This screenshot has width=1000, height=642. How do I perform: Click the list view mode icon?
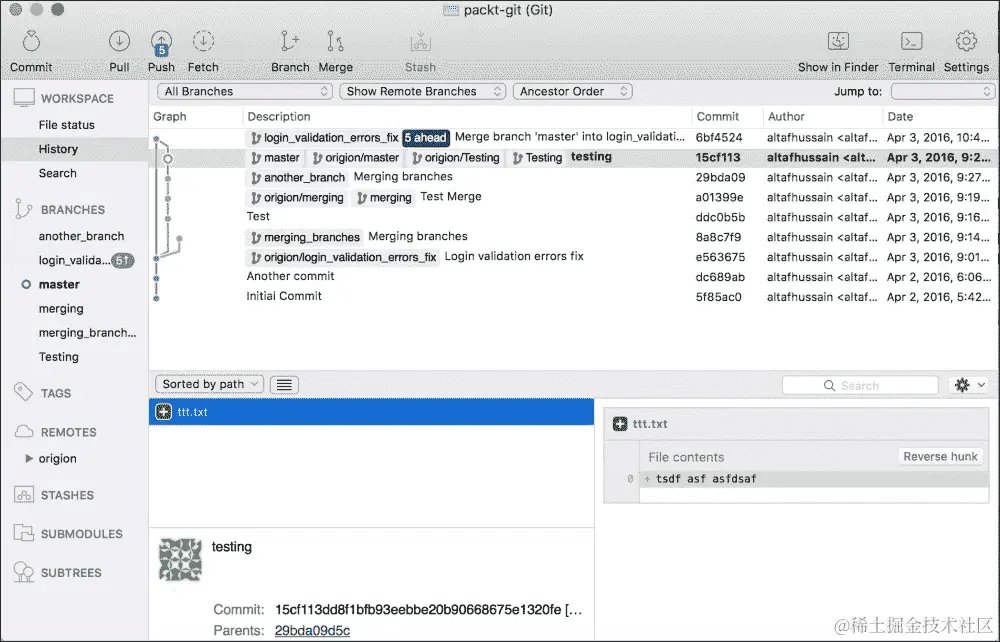[x=284, y=384]
